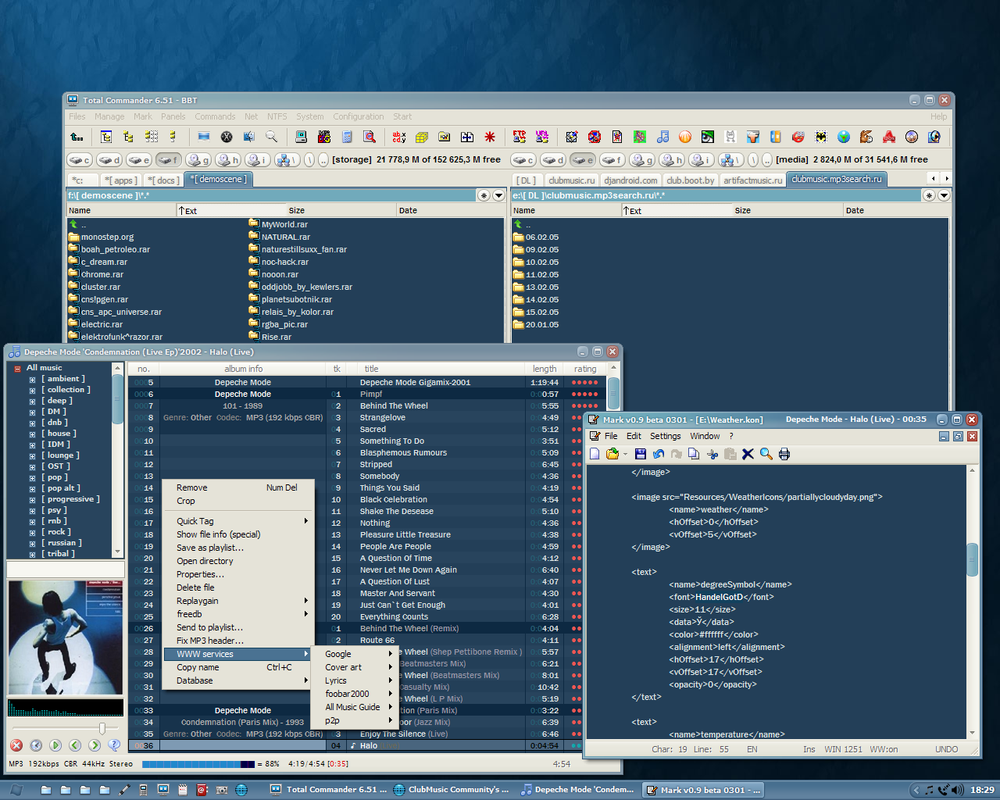Open the dropdown arrow next to Open folder icon

[625, 454]
